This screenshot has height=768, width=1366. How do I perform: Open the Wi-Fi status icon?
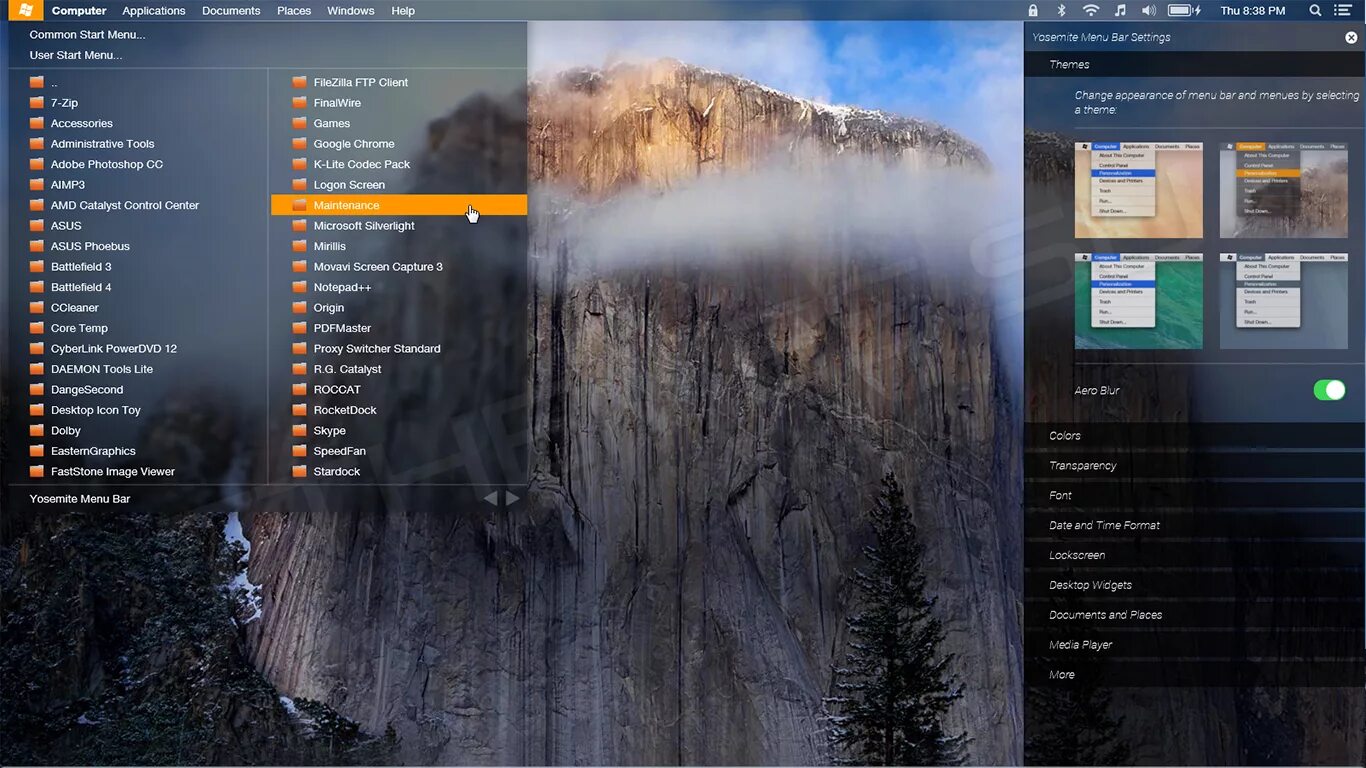[1091, 10]
